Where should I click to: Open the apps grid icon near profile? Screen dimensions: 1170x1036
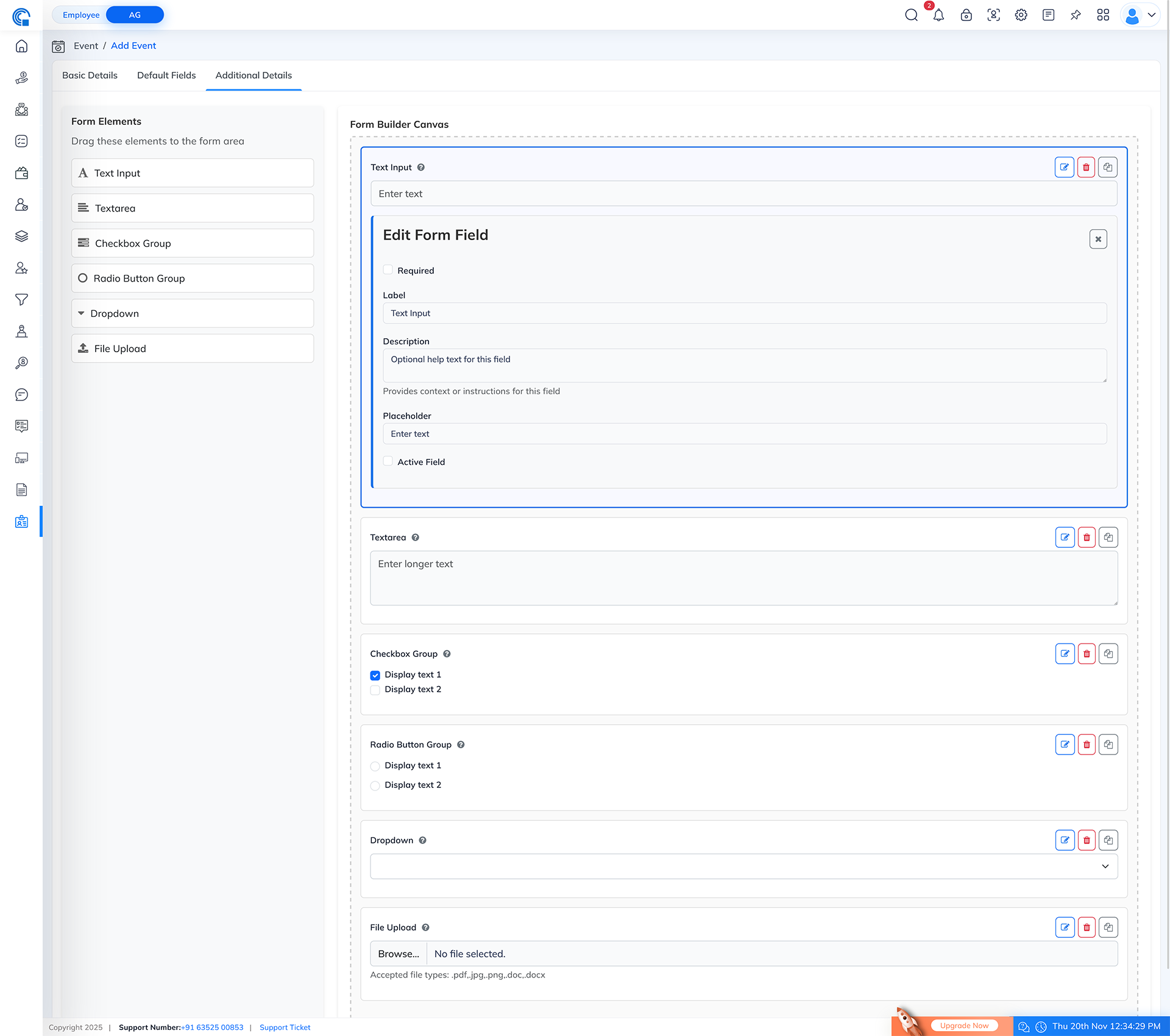point(1104,15)
